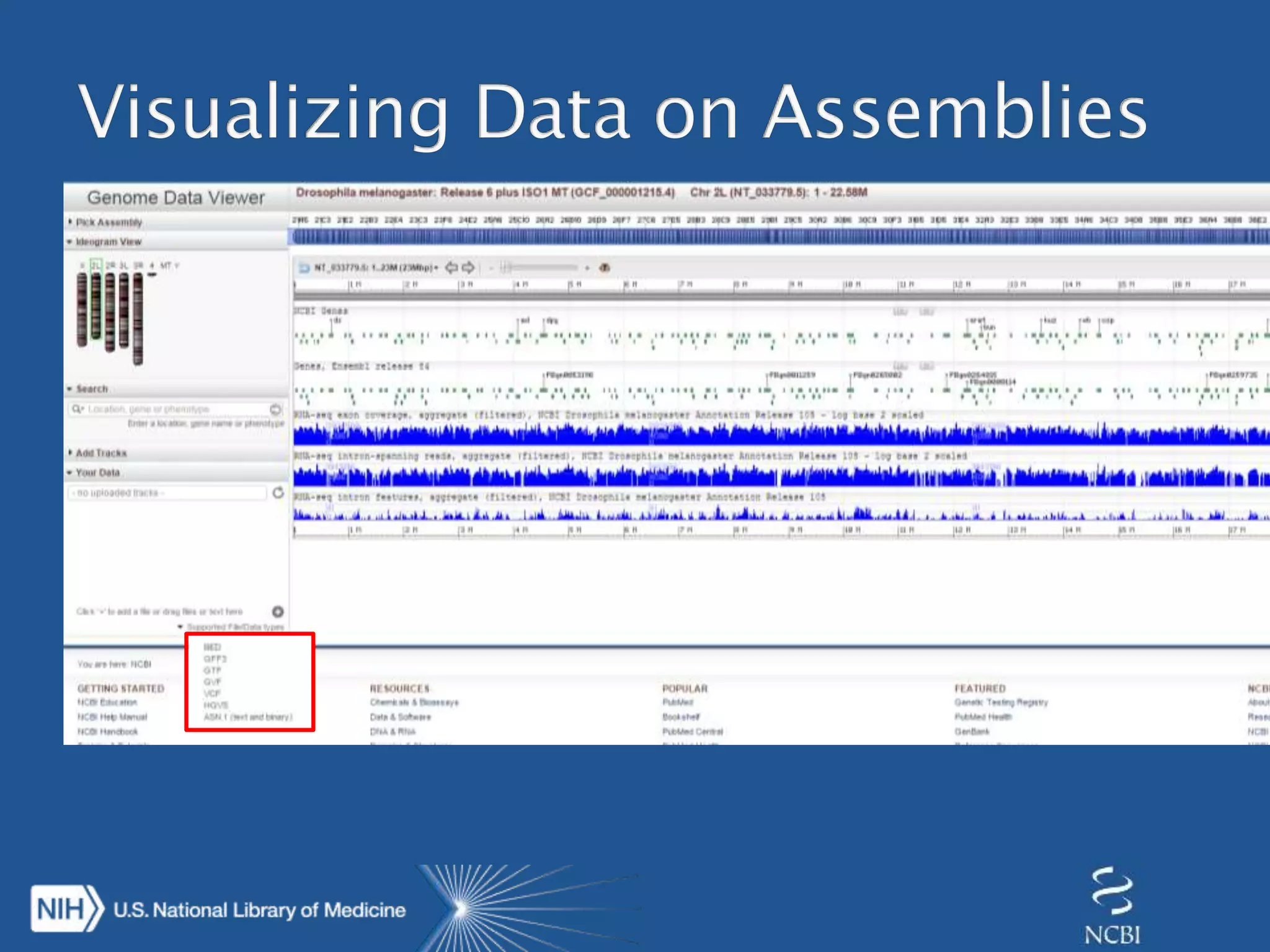Image resolution: width=1270 pixels, height=952 pixels.
Task: Open the NT_033779.5 region dropdown
Action: pos(376,268)
